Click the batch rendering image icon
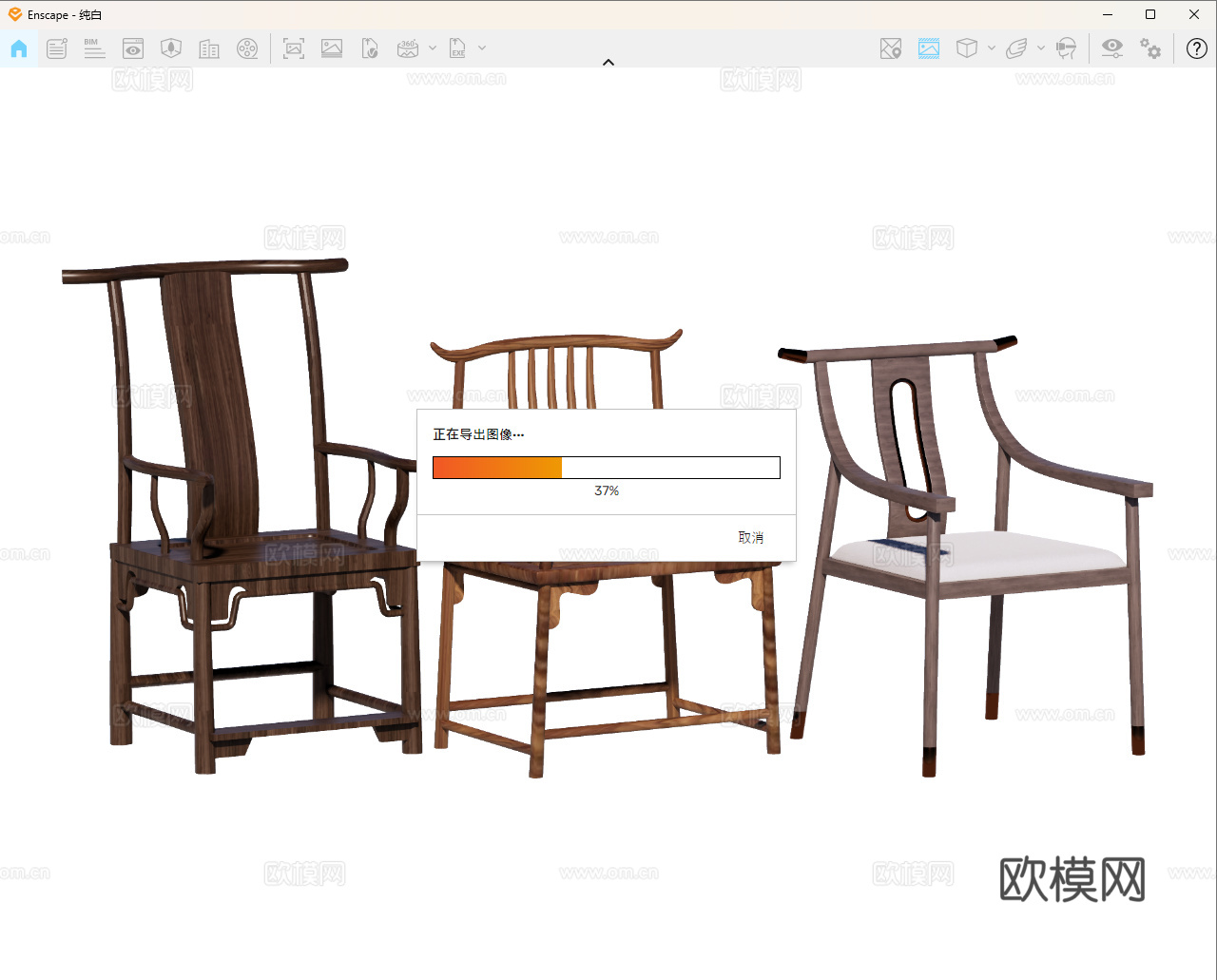The width and height of the screenshot is (1217, 980). coord(332,48)
